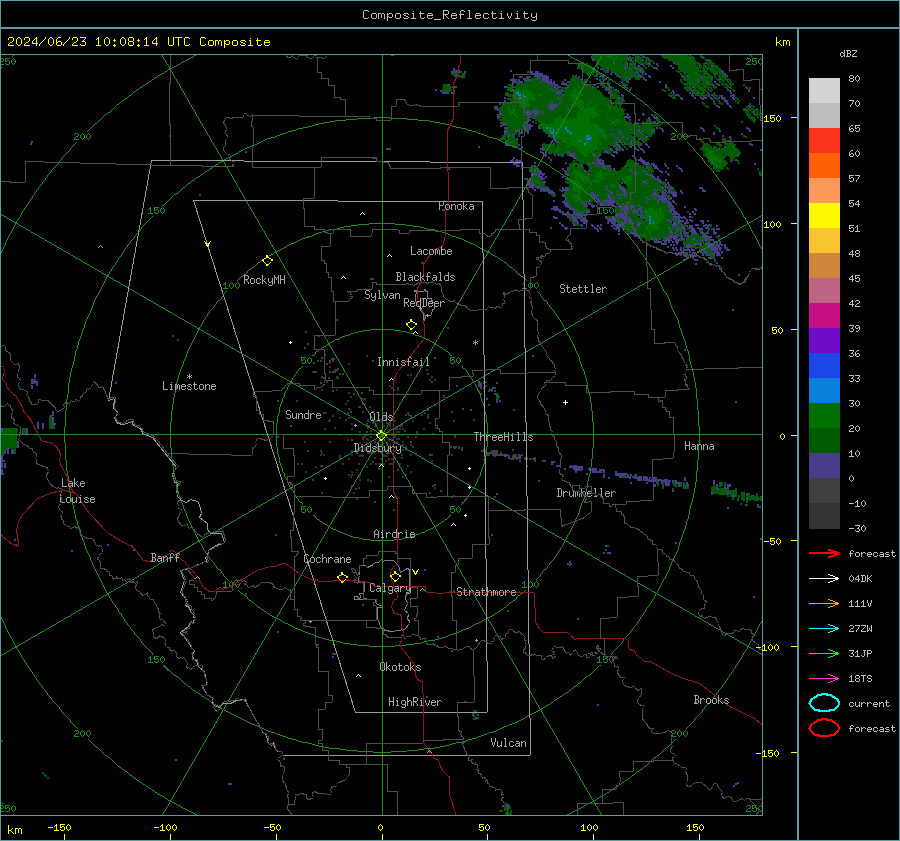Click the yellow diamond marker at Didsbury center
Viewport: 900px width, 841px height.
tap(381, 436)
